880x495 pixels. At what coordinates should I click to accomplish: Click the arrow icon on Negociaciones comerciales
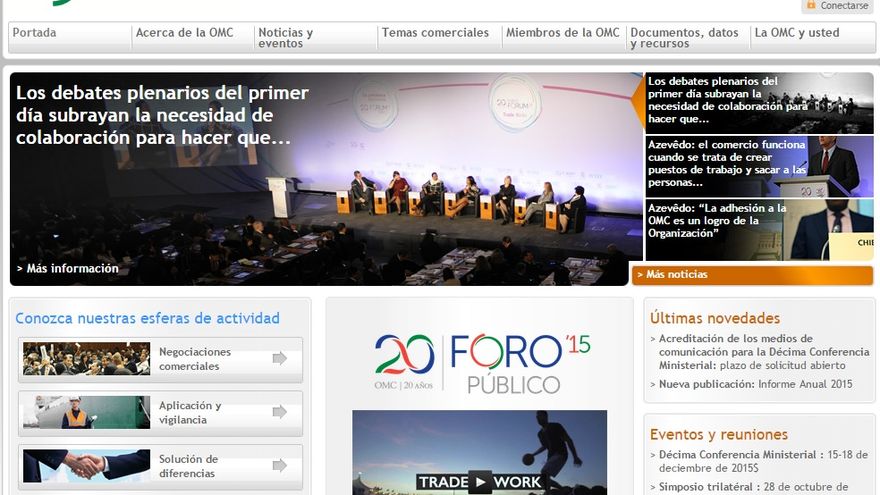pos(279,358)
